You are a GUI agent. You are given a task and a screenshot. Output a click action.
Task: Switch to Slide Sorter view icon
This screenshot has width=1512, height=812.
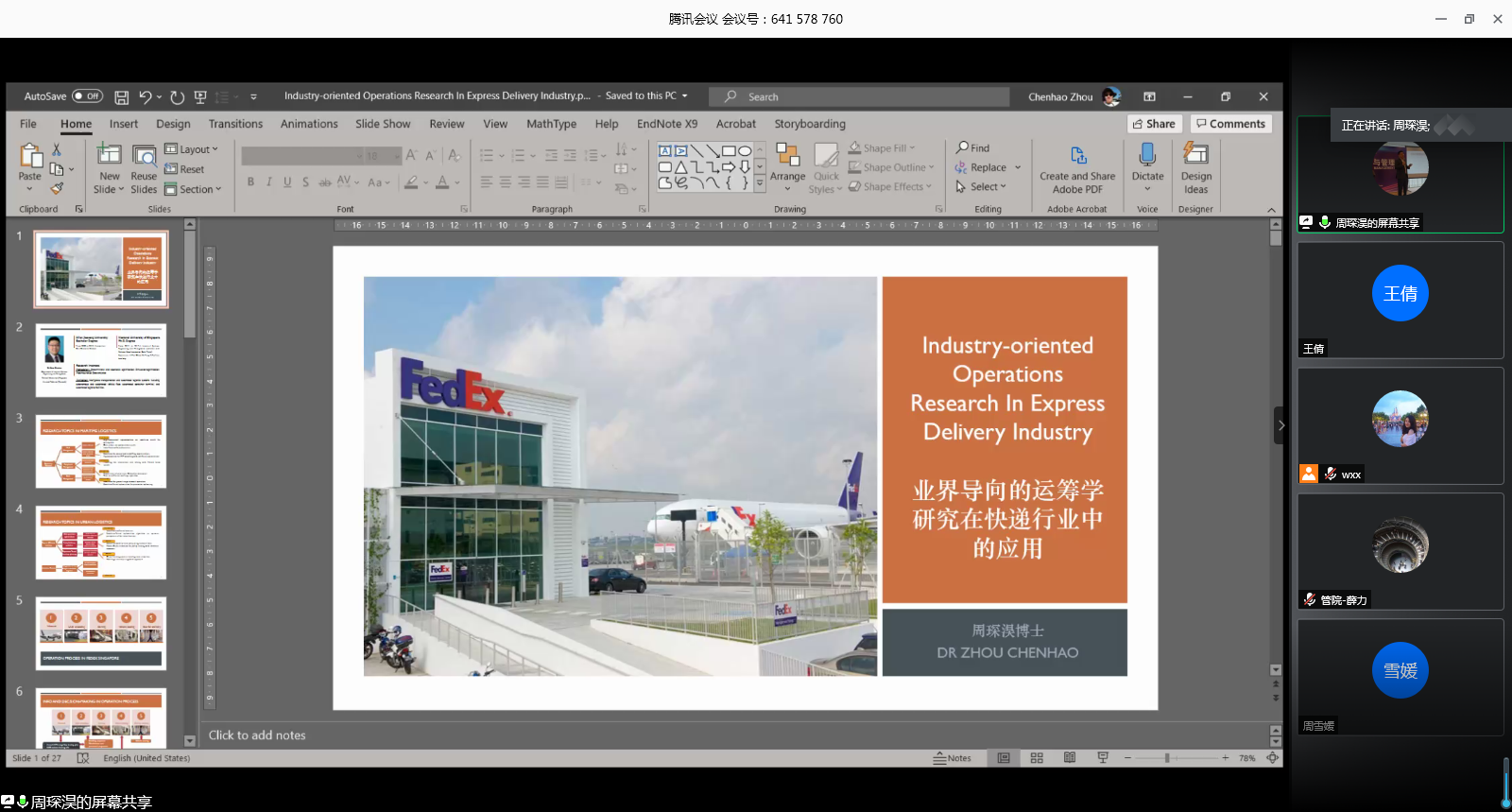[1037, 758]
